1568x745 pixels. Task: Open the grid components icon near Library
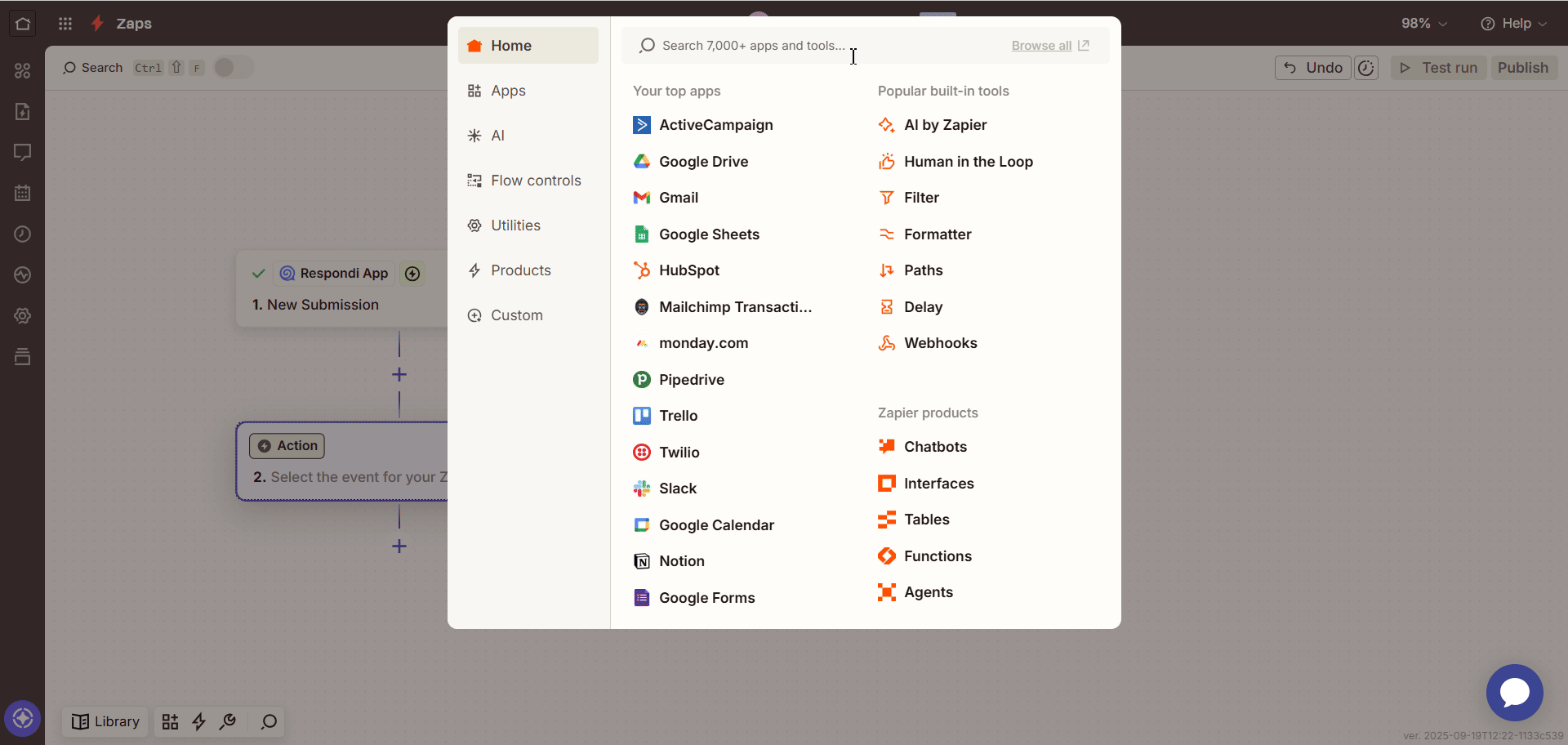tap(170, 722)
